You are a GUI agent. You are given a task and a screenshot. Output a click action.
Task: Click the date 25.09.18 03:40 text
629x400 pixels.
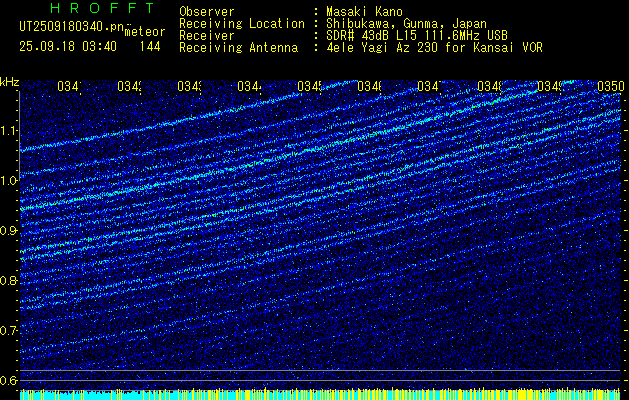pyautogui.click(x=68, y=46)
